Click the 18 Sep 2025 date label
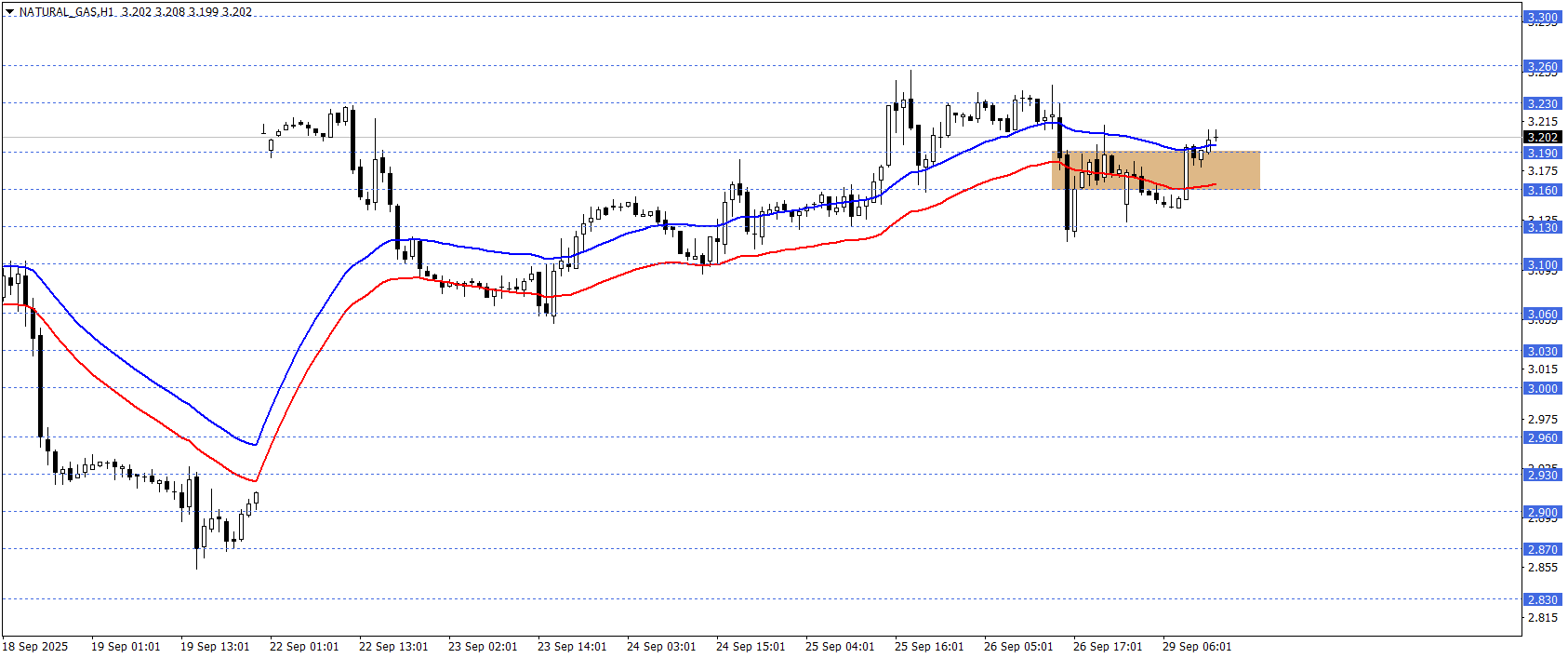Viewport: 1568px width, 658px height. (x=35, y=647)
